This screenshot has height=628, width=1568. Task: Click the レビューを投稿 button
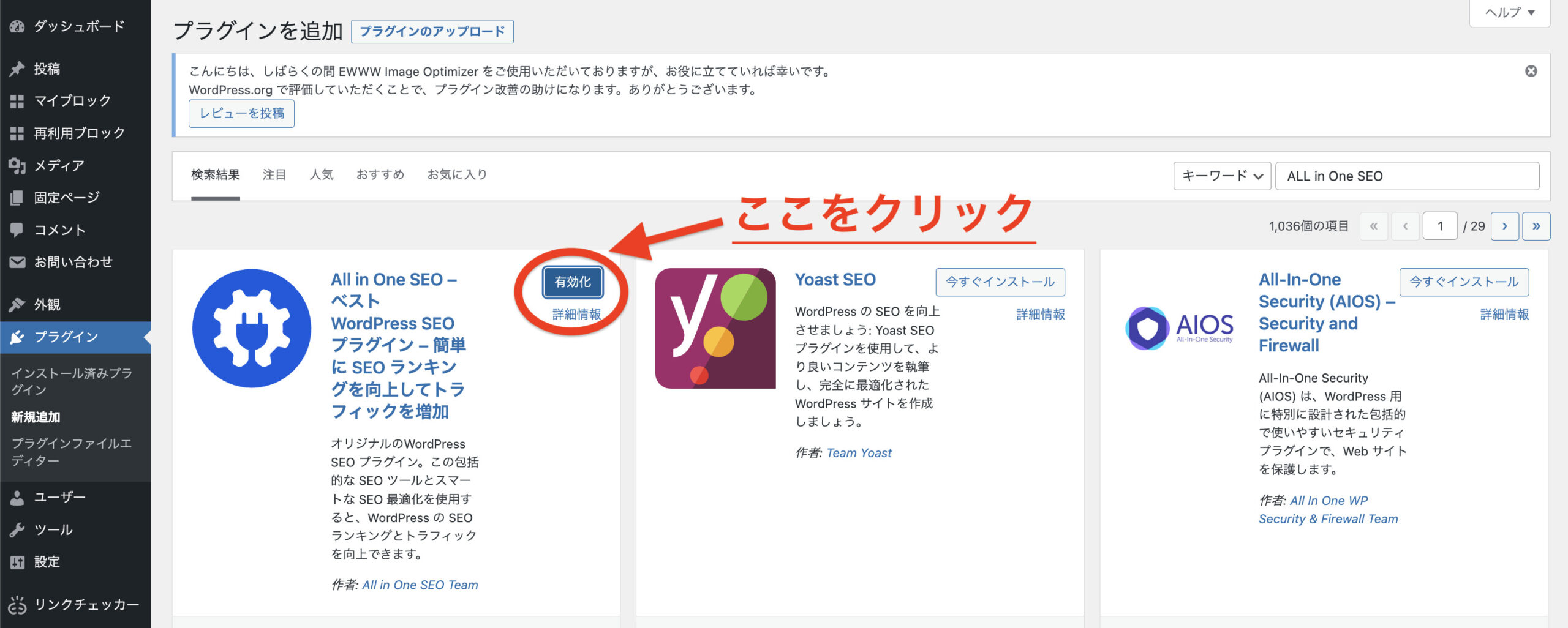(241, 114)
